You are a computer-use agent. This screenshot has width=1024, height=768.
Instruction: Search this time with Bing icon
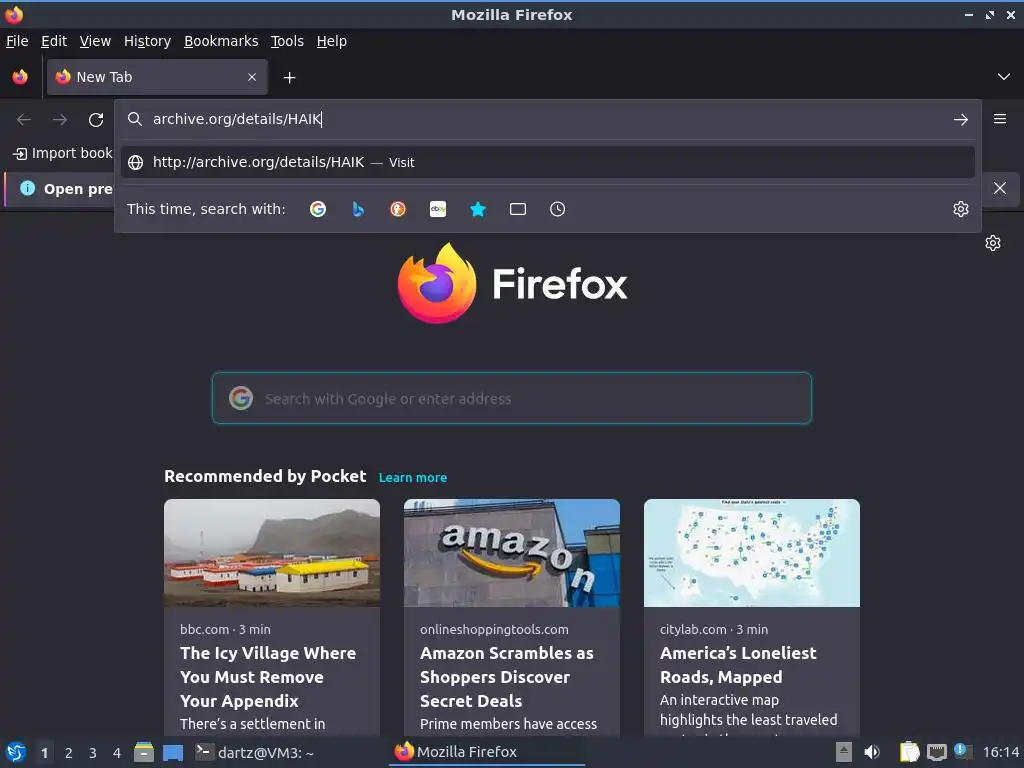(x=358, y=209)
